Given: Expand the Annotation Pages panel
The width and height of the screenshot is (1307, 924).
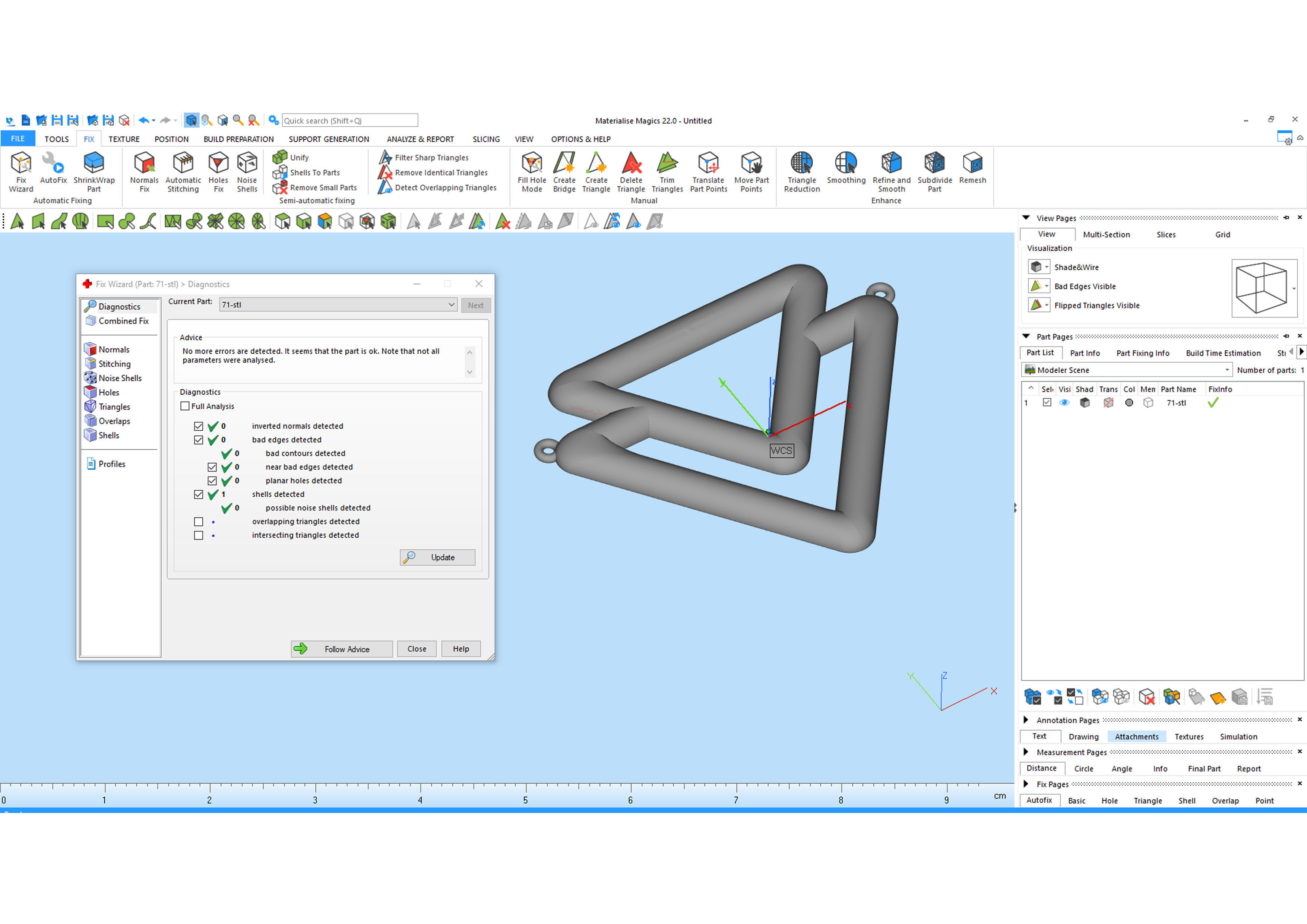Looking at the screenshot, I should [x=1026, y=719].
